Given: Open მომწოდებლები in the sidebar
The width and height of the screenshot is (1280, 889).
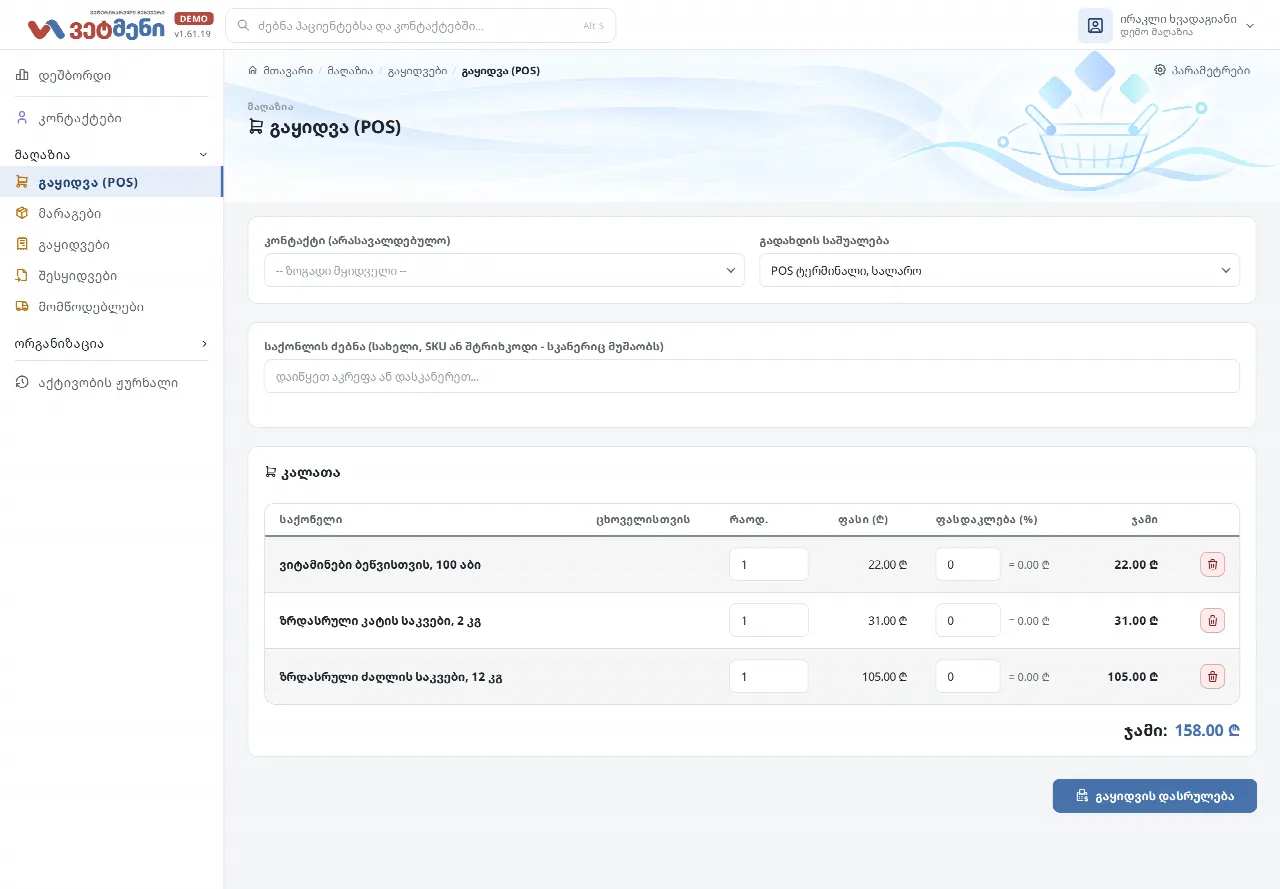Looking at the screenshot, I should click(x=111, y=307).
